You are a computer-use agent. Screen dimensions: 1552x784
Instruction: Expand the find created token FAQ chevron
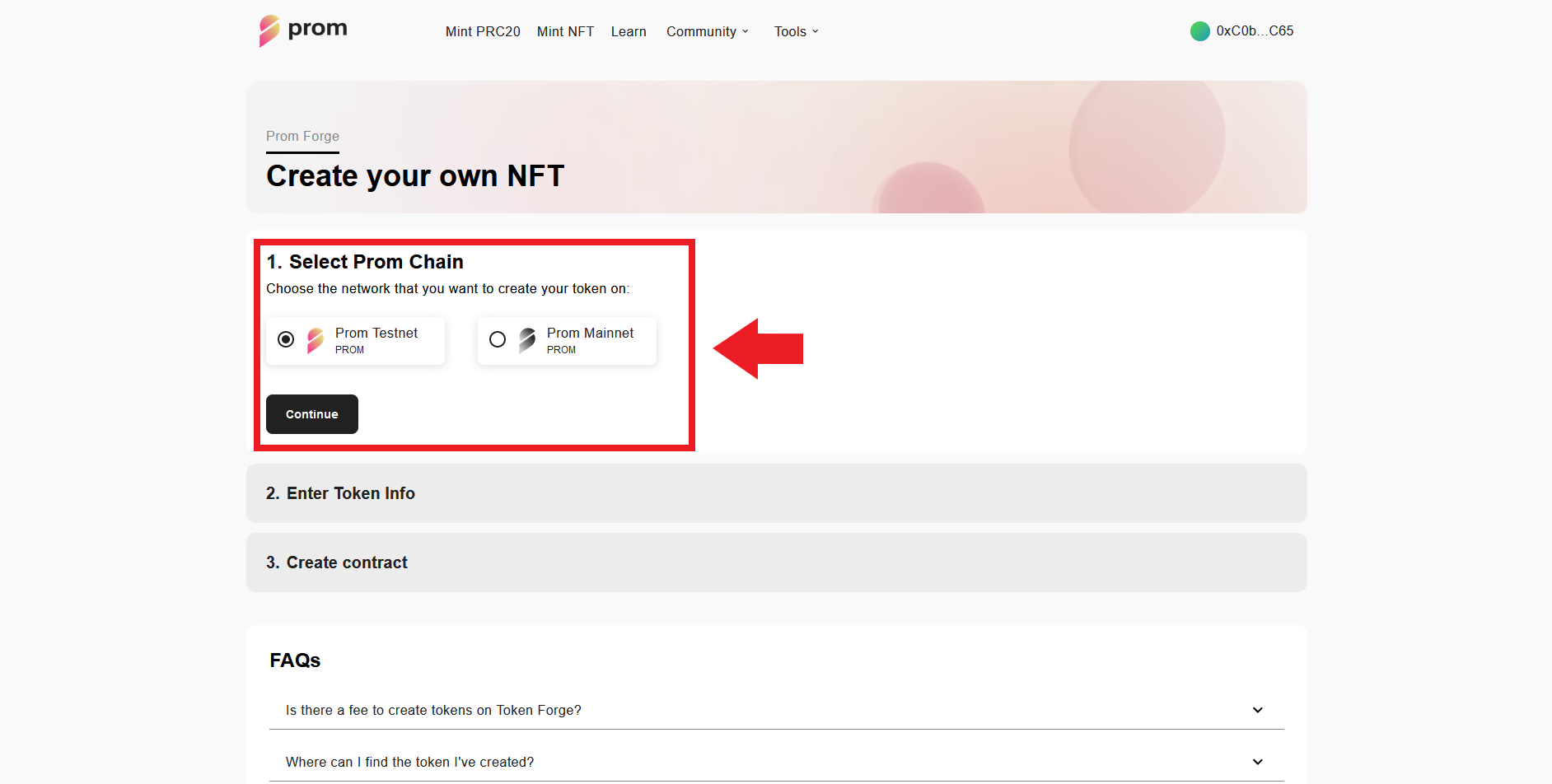tap(1257, 762)
